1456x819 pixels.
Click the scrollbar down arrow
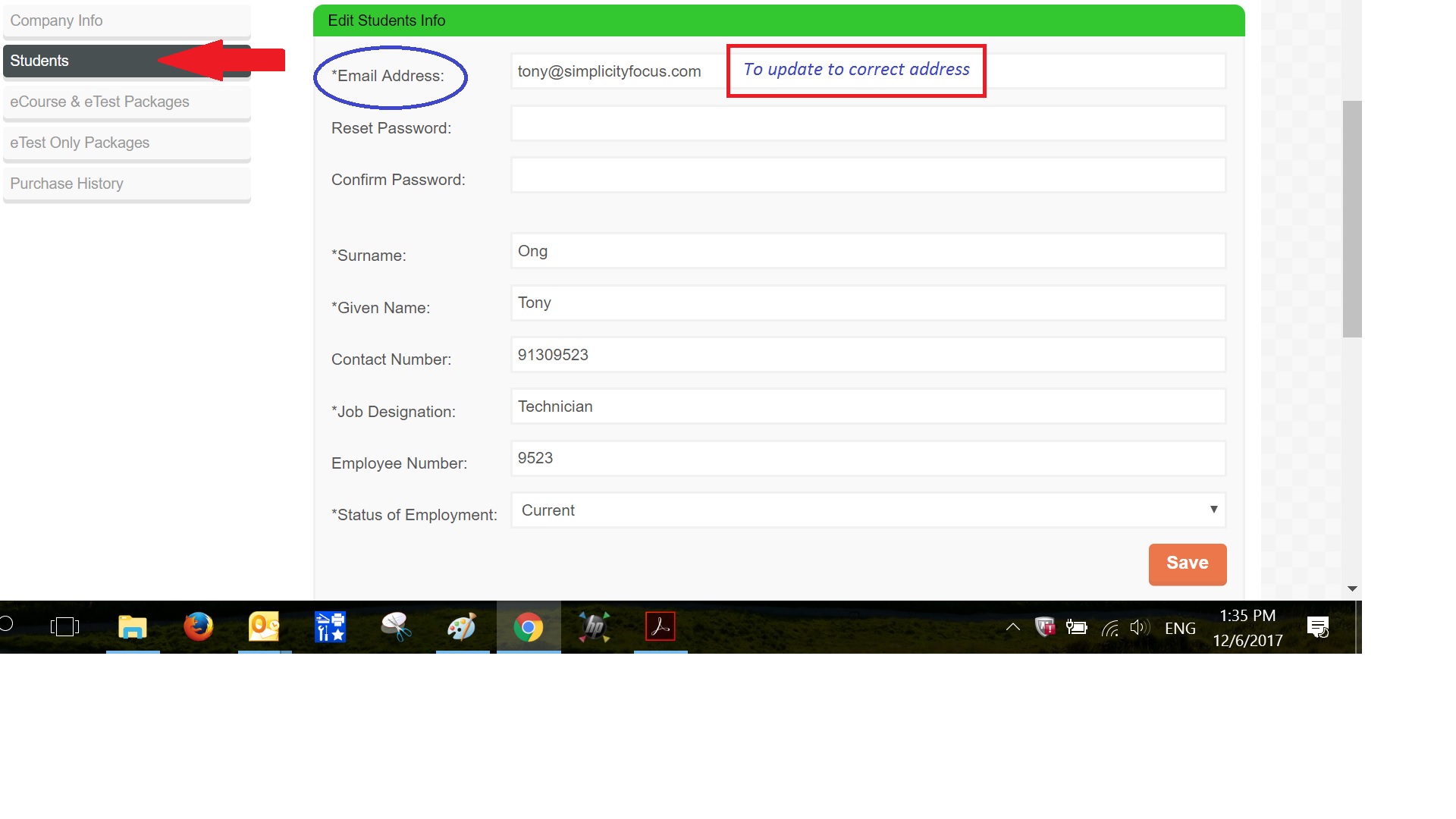click(x=1352, y=589)
